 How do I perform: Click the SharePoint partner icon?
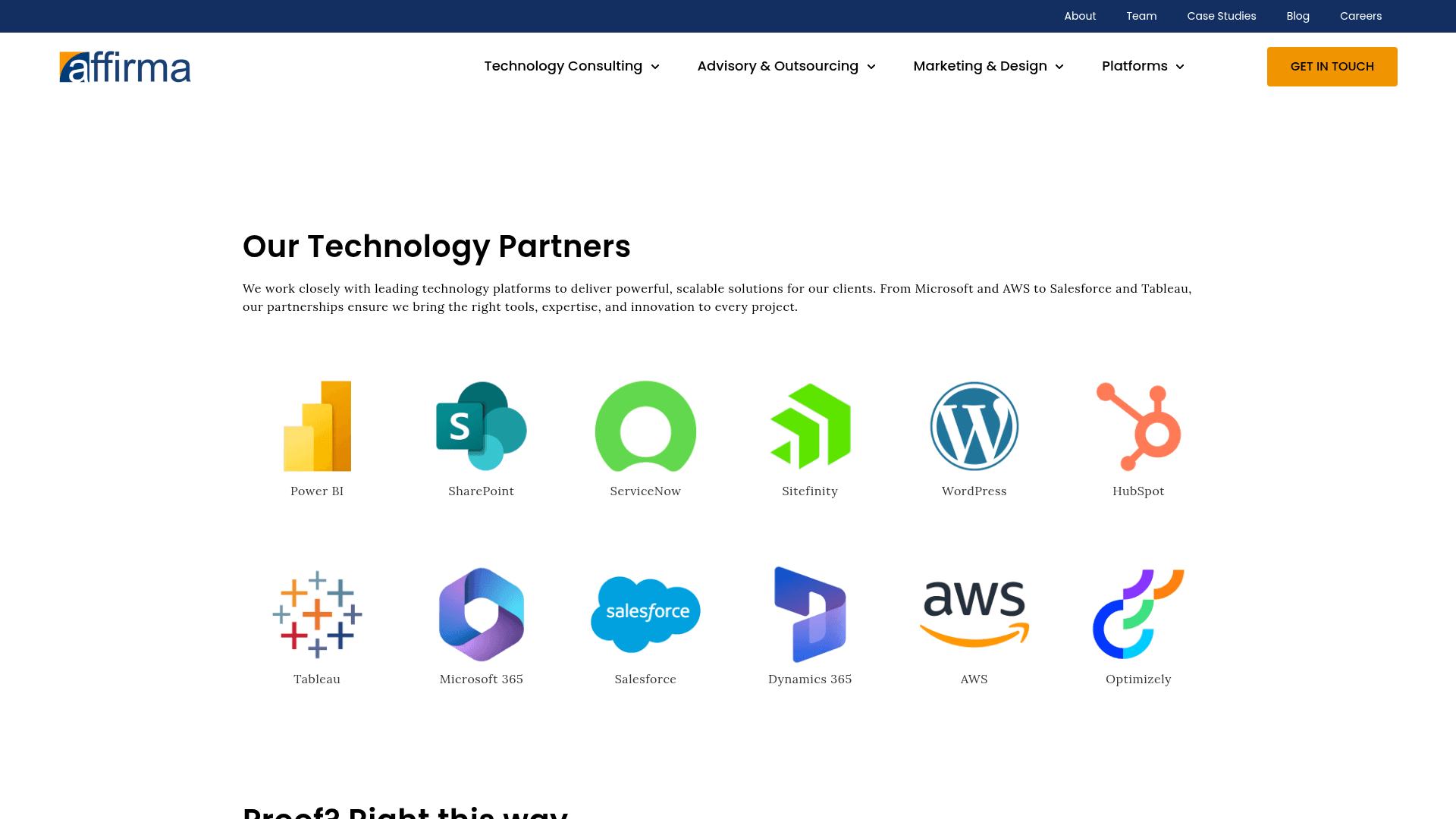coord(481,426)
